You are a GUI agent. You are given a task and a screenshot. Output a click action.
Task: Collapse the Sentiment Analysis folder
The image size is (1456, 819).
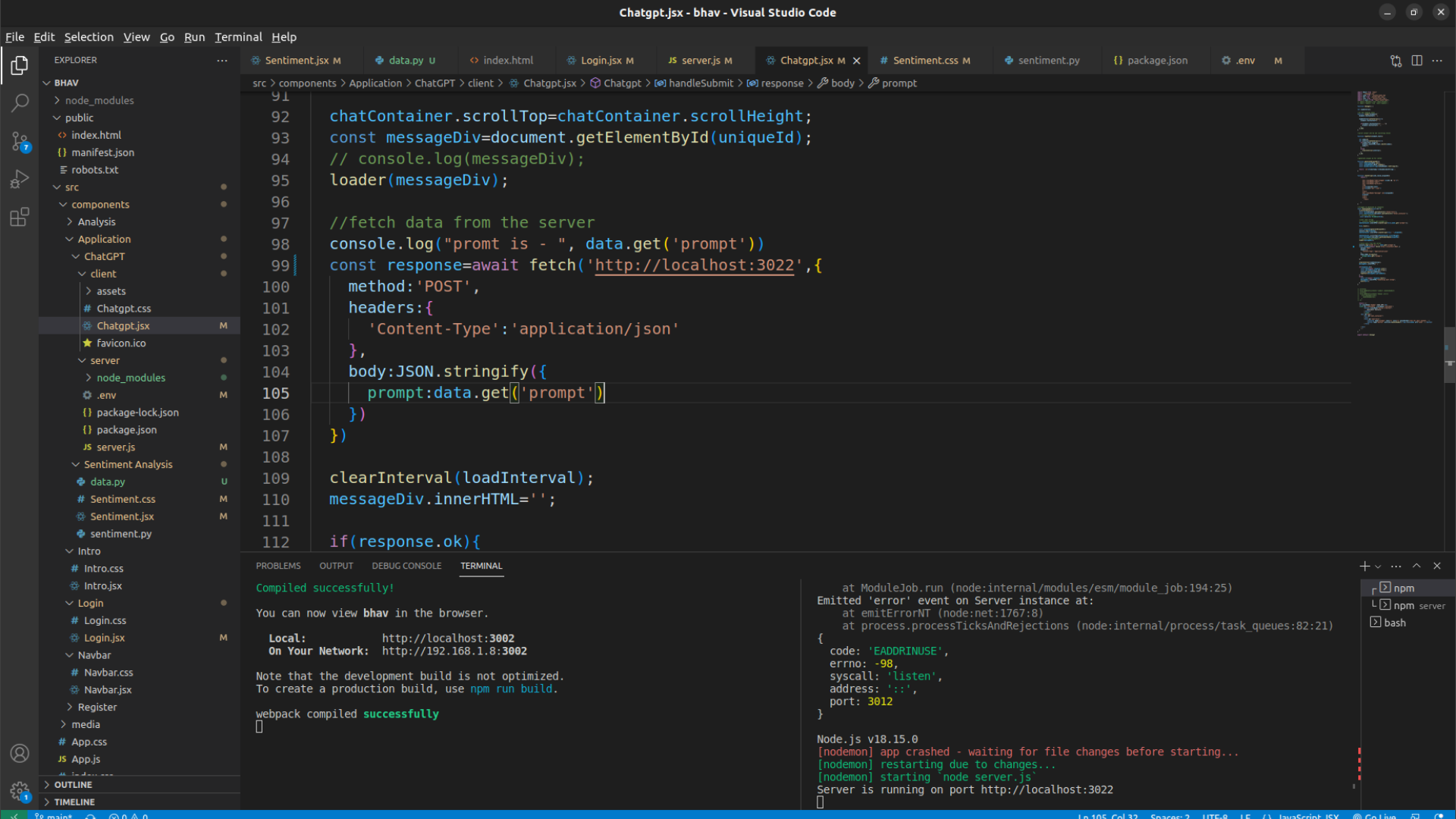click(127, 464)
